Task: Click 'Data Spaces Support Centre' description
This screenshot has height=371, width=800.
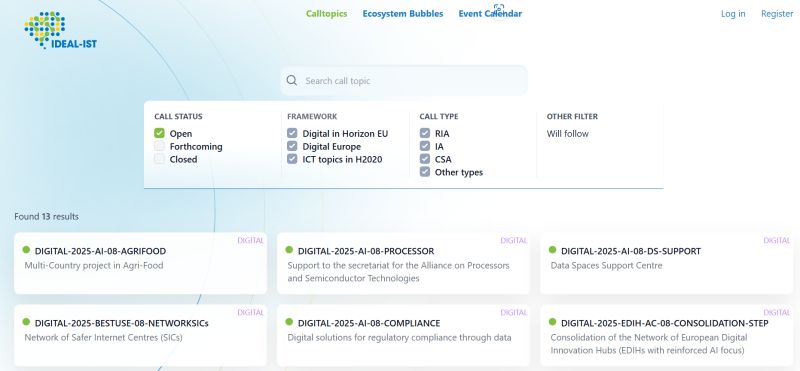Action: coord(607,265)
